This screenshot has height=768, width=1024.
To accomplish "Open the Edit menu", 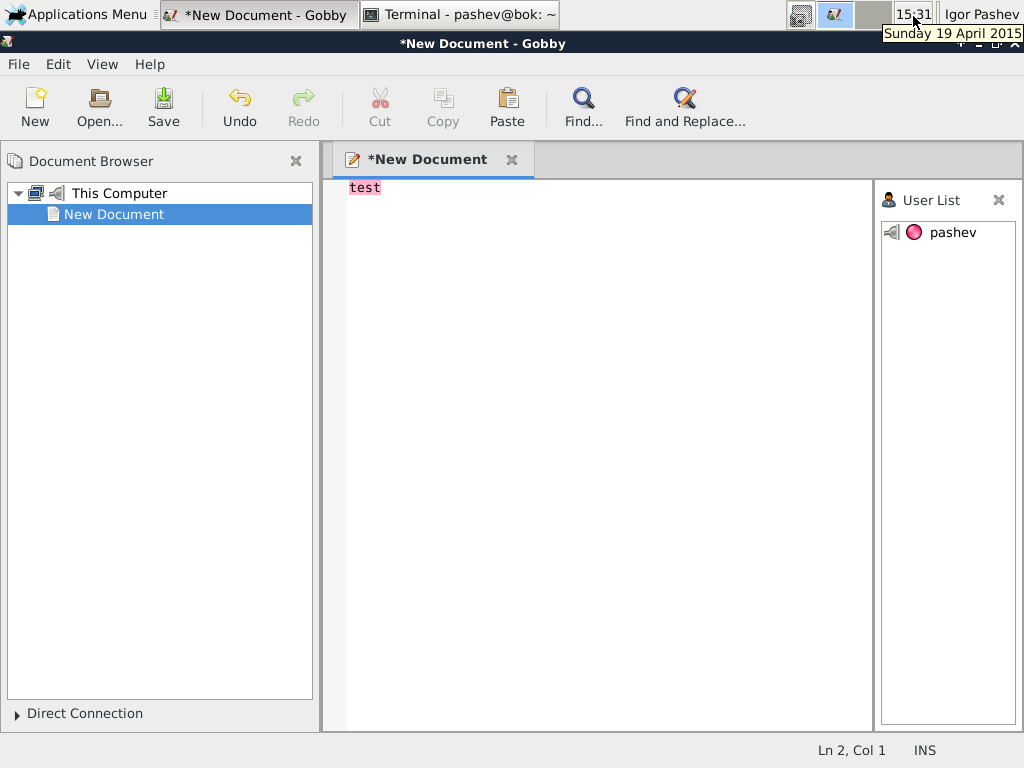I will (x=58, y=65).
